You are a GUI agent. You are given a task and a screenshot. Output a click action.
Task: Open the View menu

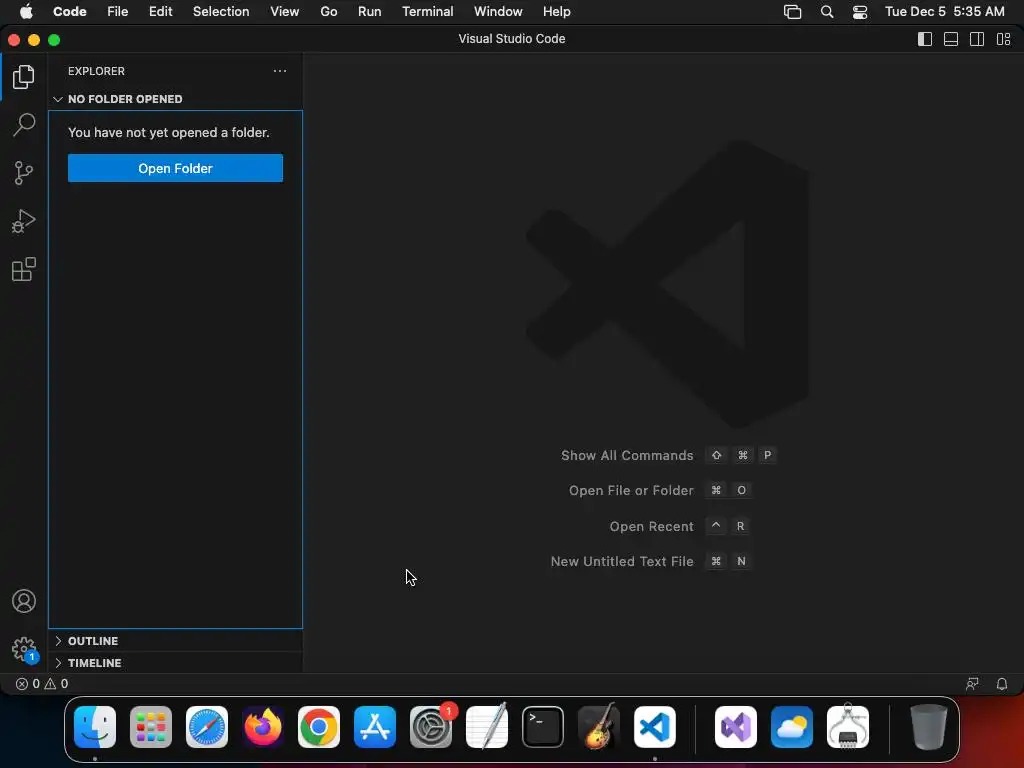pyautogui.click(x=285, y=12)
